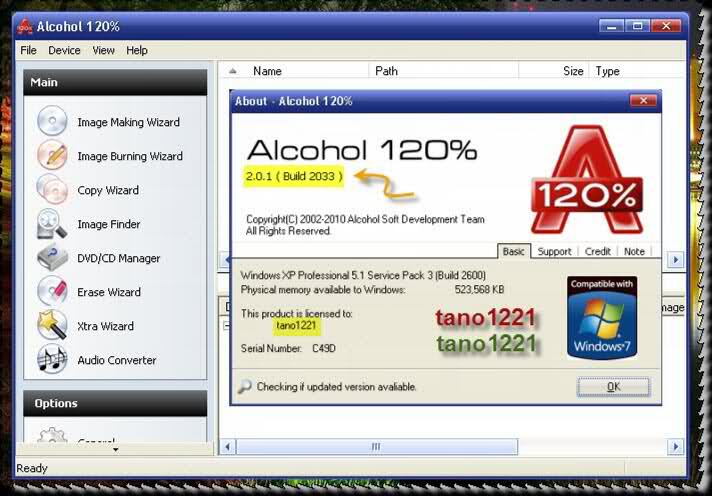712x496 pixels.
Task: Collapse the Main panel header
Action: tap(115, 82)
